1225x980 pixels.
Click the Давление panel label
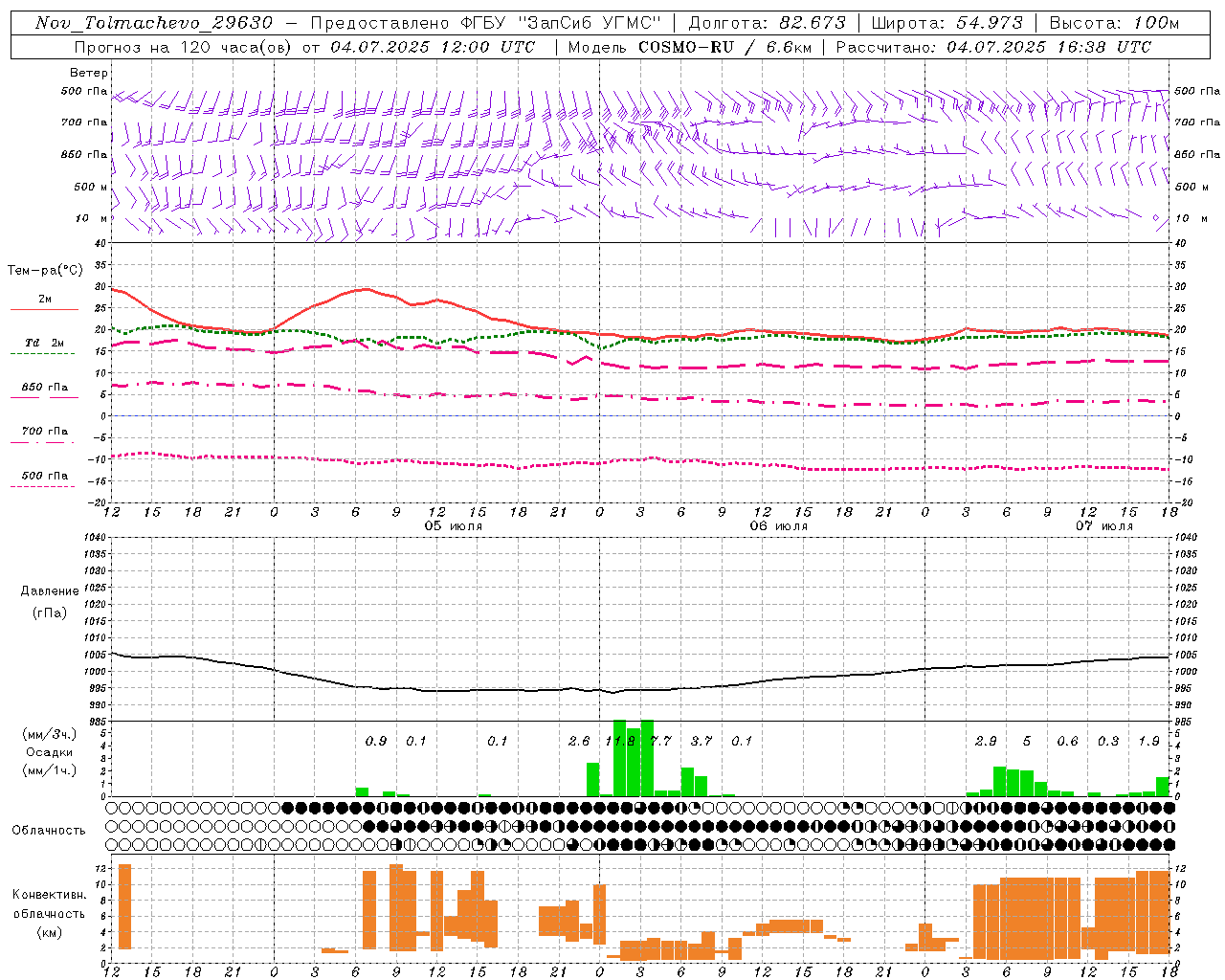(49, 591)
